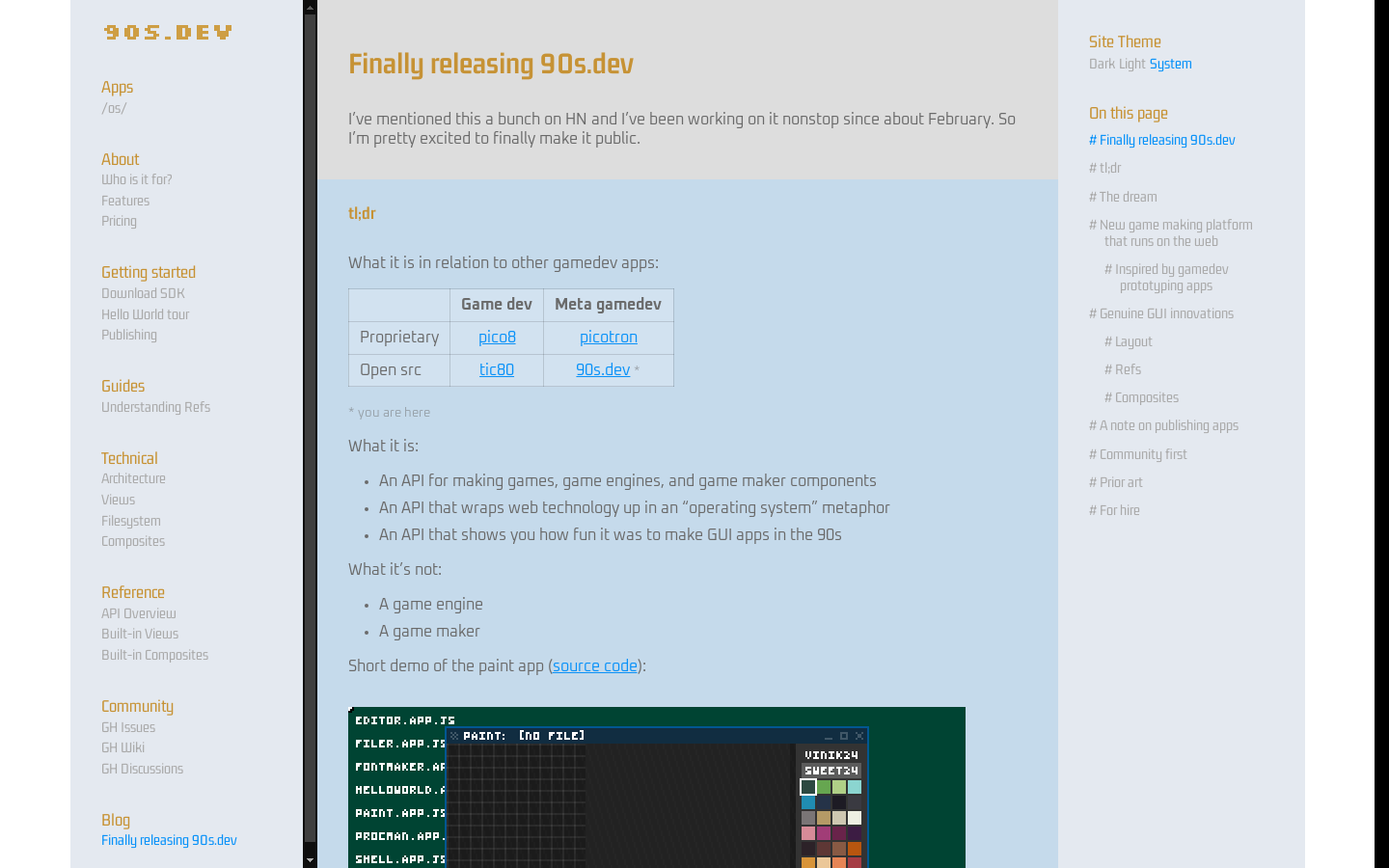
Task: Select the SWEET24 palette
Action: 831,771
